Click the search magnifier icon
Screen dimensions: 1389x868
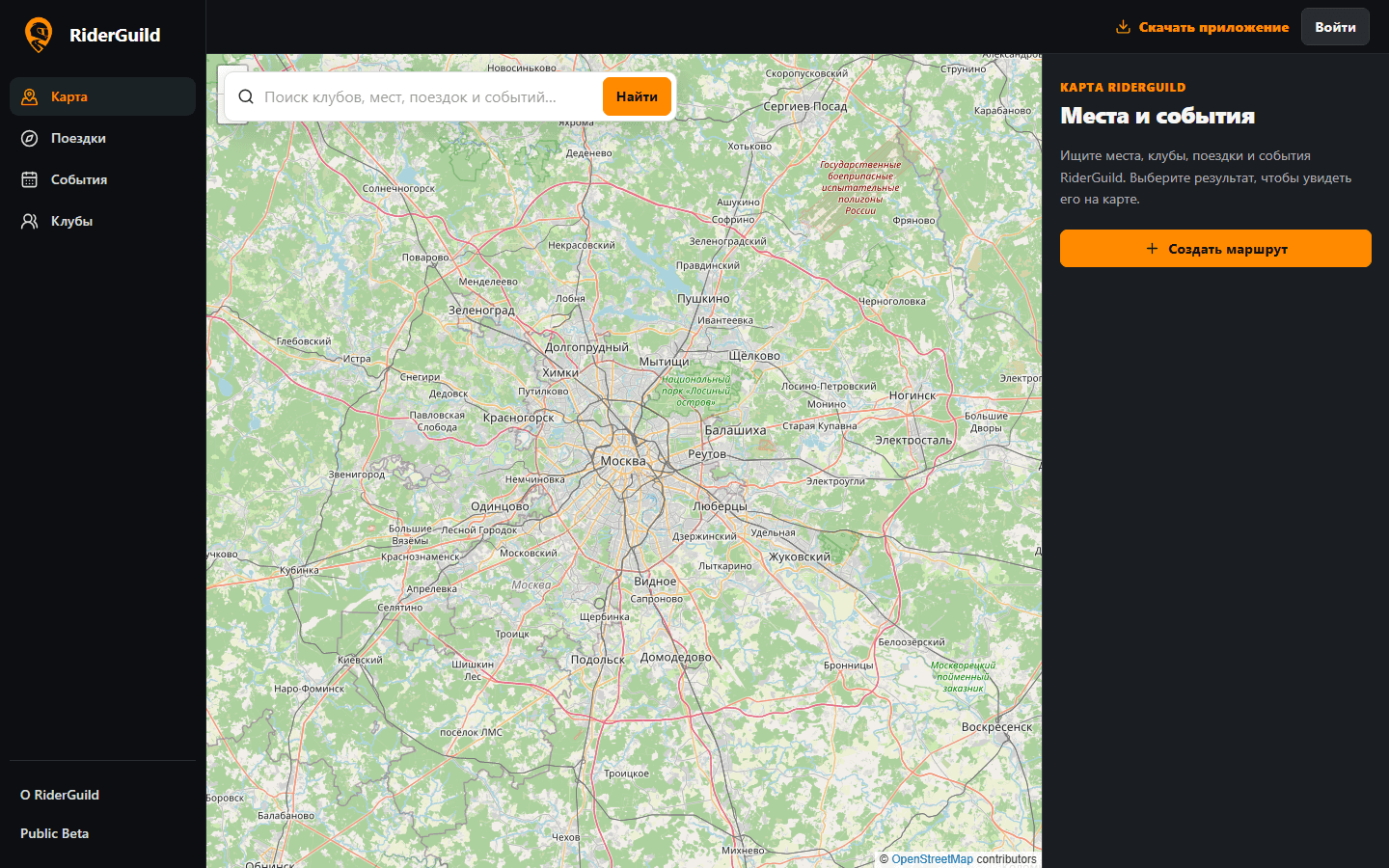(246, 96)
